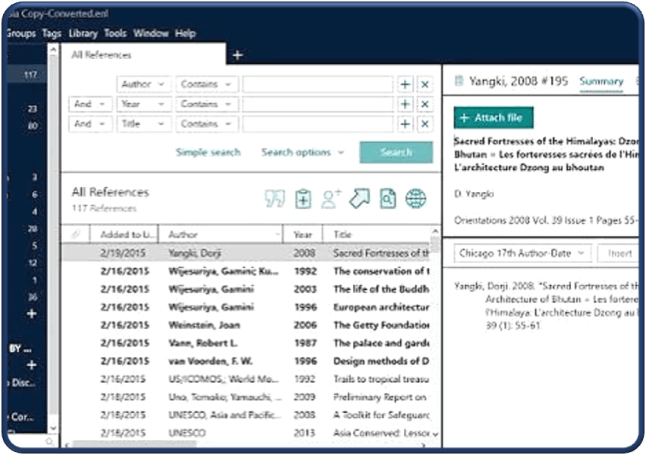Image resolution: width=646 pixels, height=455 pixels.
Task: Open the Chicago 17th Author-Date style dropdown
Action: pos(522,253)
